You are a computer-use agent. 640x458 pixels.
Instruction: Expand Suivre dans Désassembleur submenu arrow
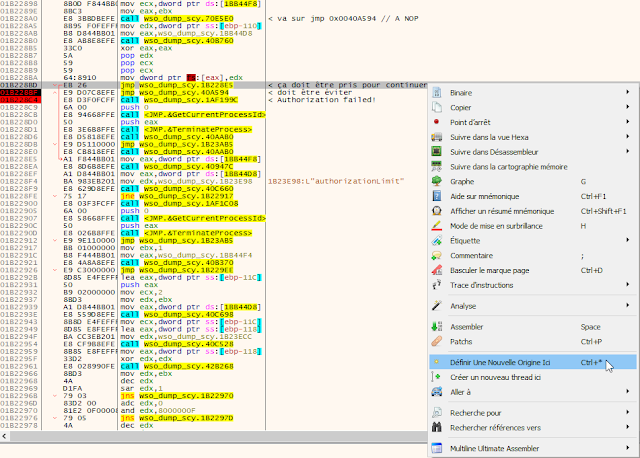click(628, 151)
